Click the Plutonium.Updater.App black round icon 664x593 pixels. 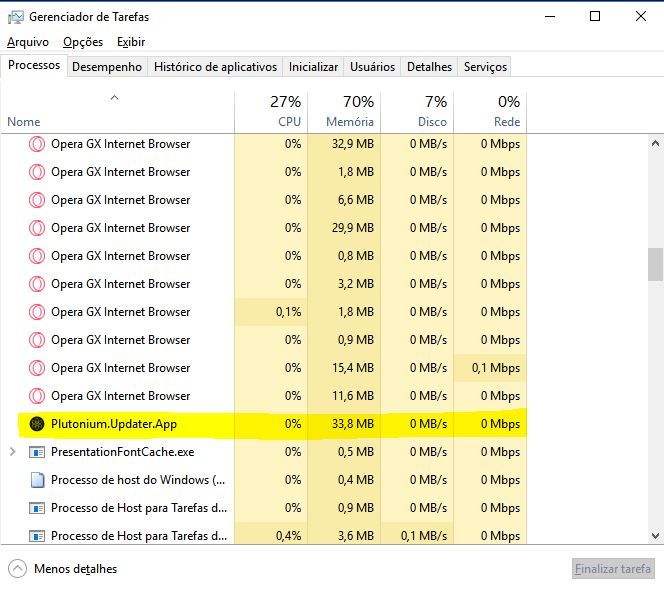click(x=37, y=424)
